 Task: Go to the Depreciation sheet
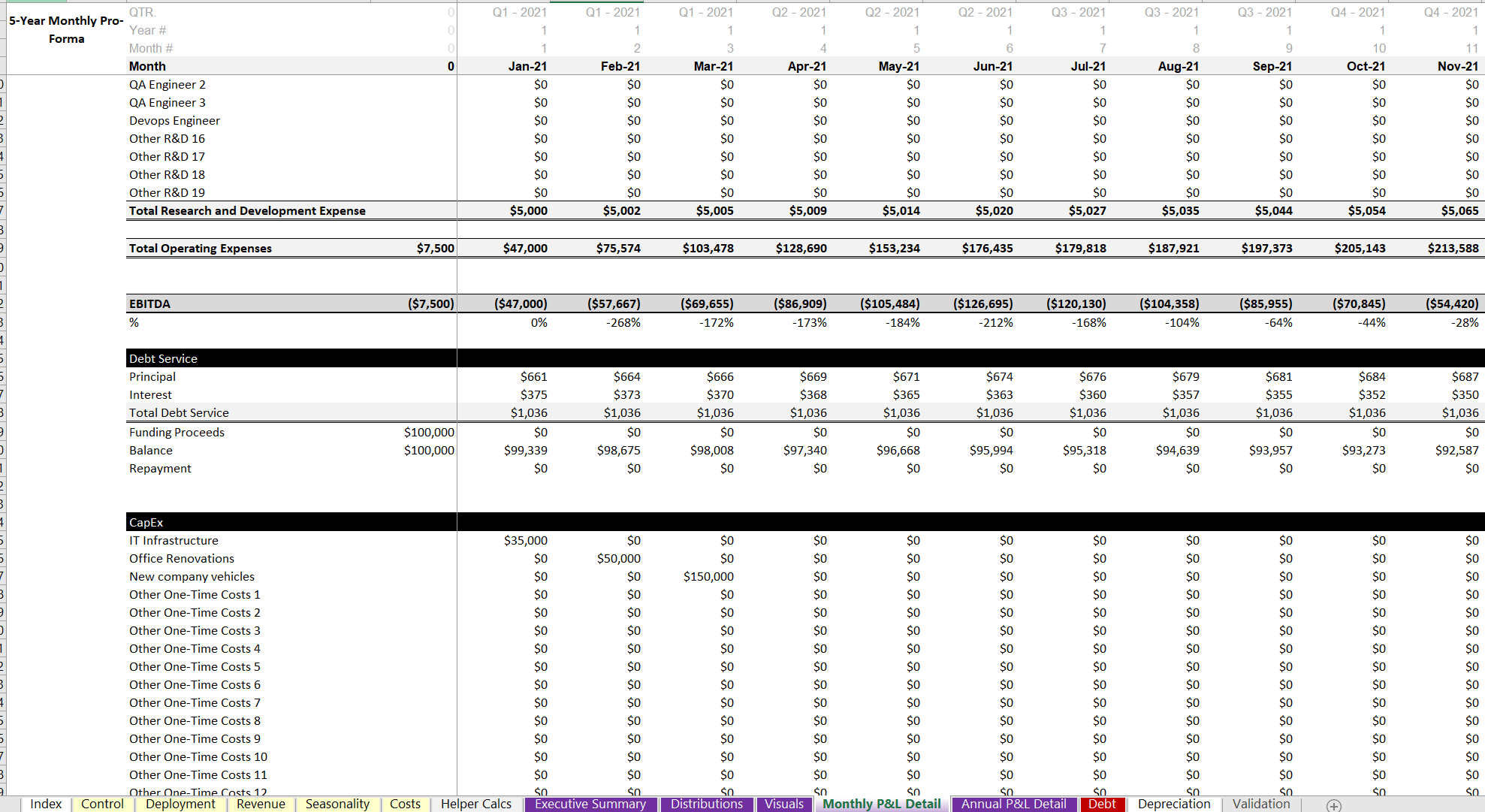[x=1173, y=804]
